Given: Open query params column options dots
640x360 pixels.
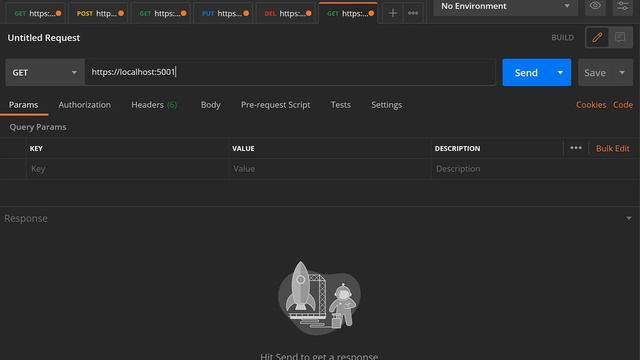Looking at the screenshot, I should click(x=576, y=148).
